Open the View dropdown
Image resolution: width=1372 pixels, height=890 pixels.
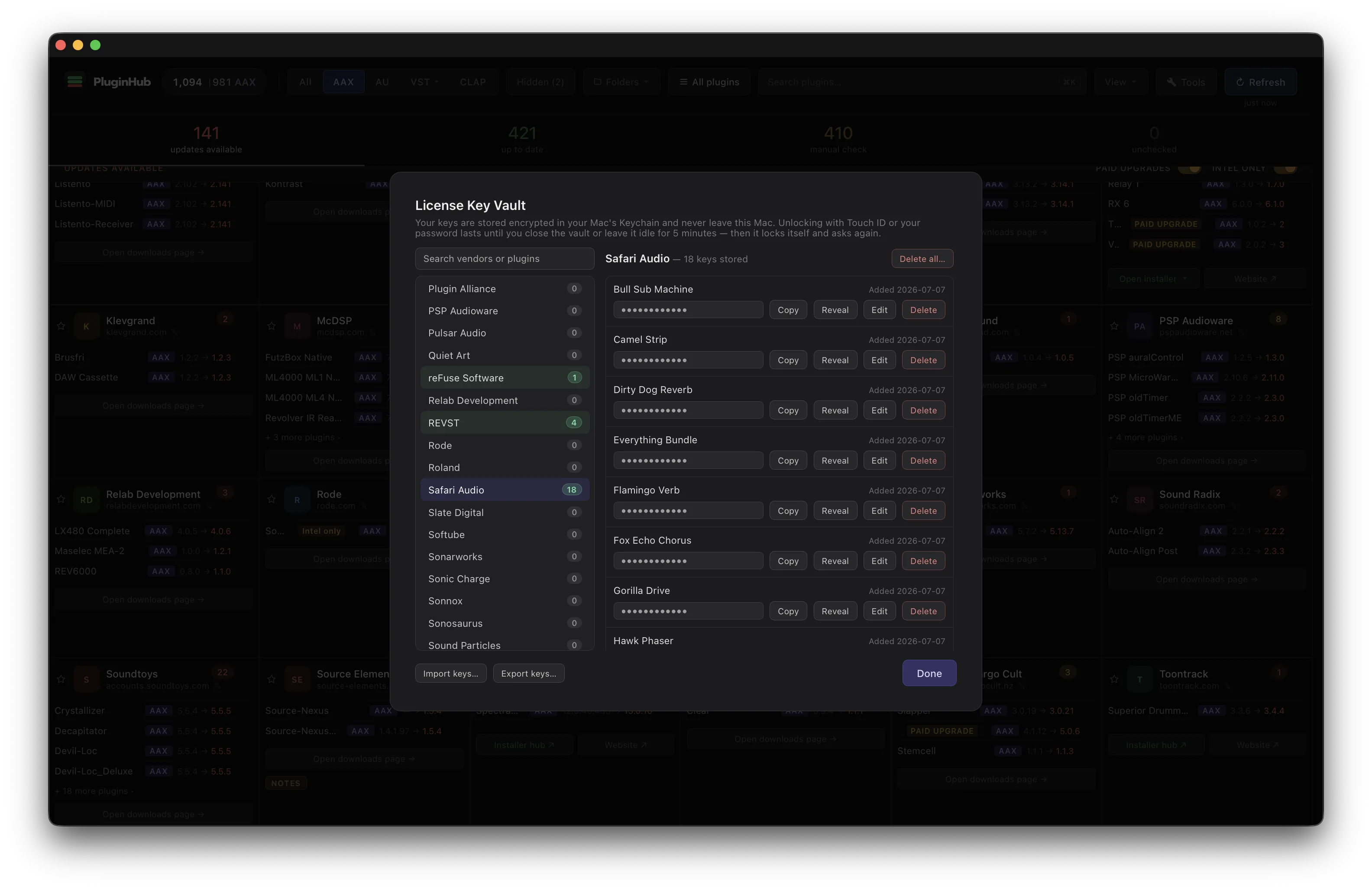point(1121,82)
